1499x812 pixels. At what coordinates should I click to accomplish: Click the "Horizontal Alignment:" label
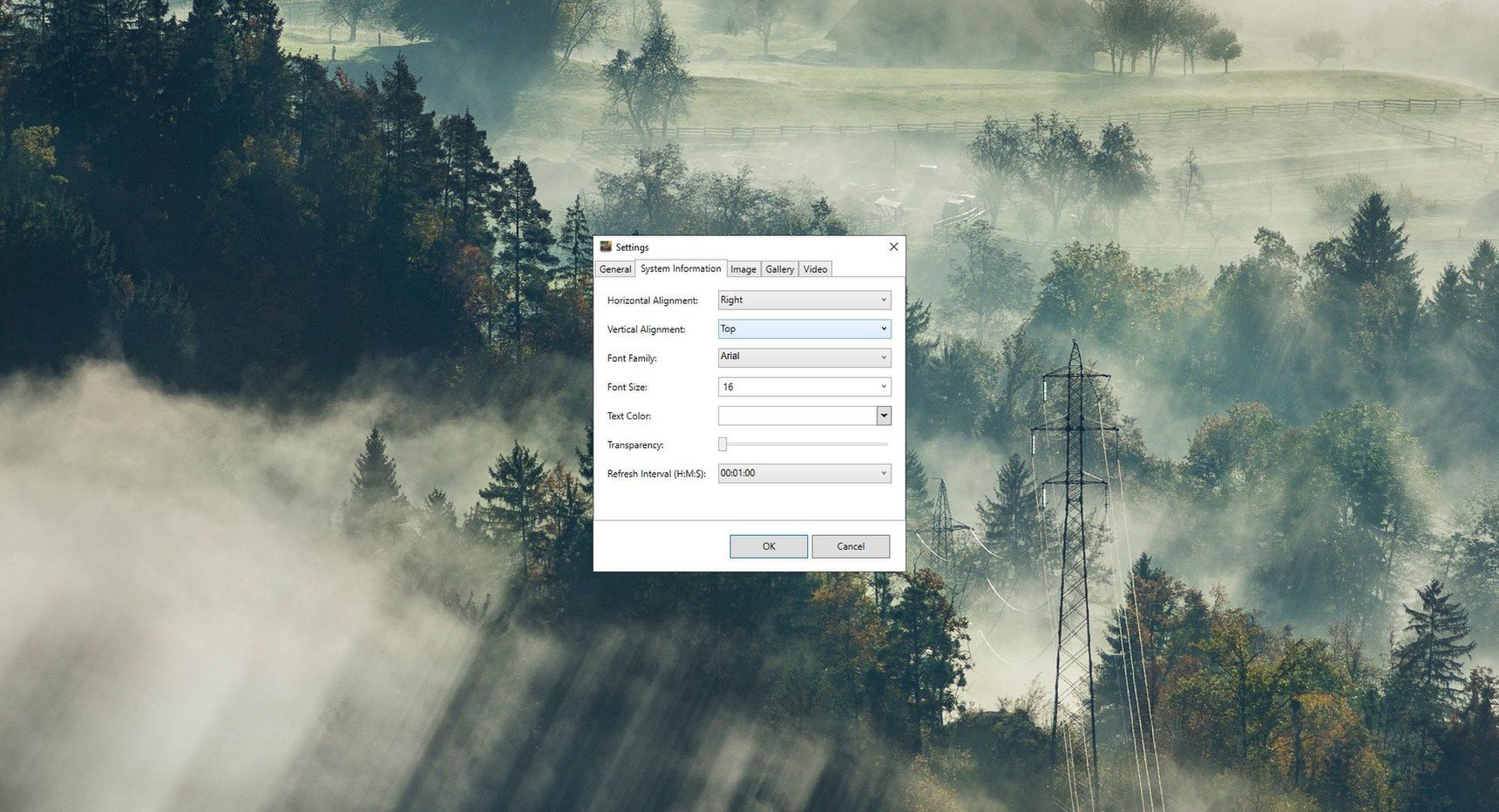pos(653,301)
